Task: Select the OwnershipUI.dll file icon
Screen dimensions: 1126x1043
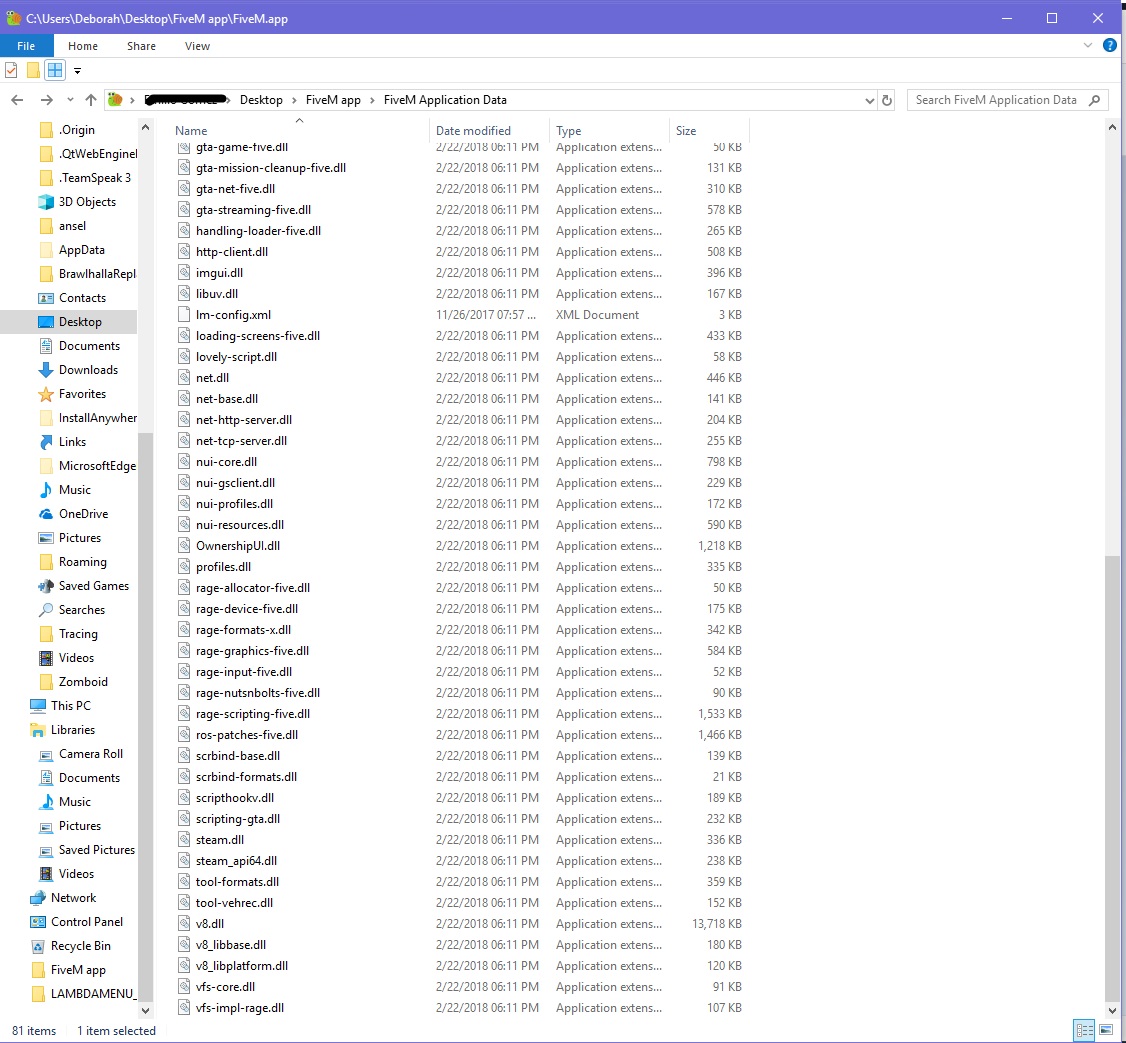Action: [x=185, y=546]
